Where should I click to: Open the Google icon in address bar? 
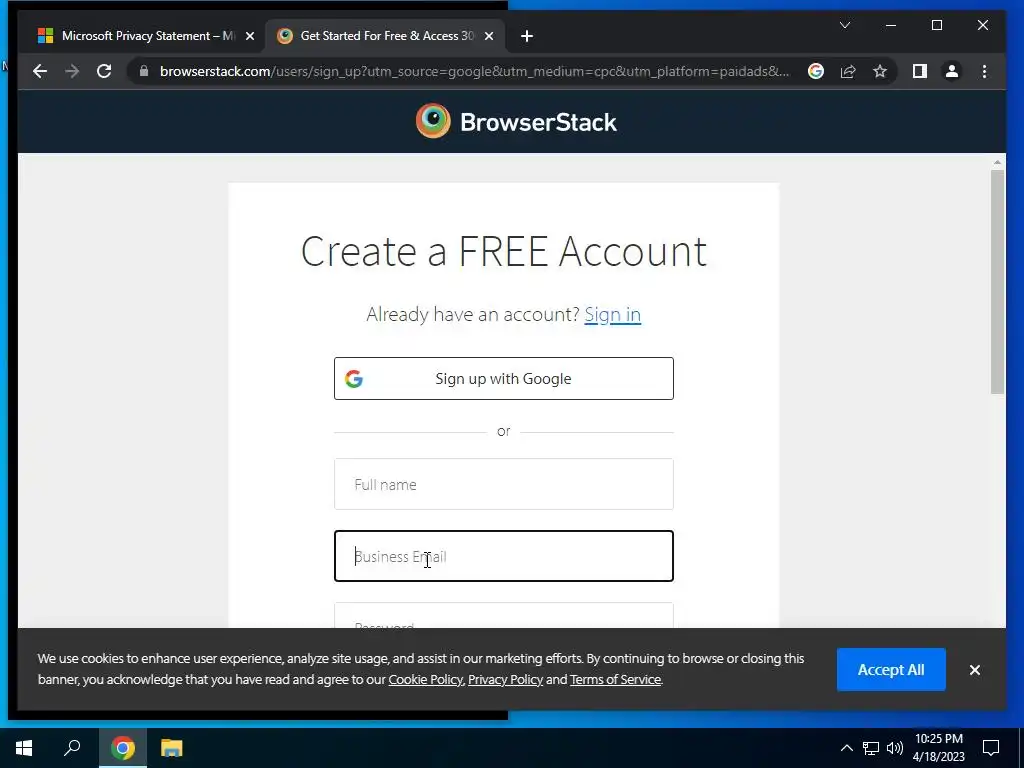point(816,71)
